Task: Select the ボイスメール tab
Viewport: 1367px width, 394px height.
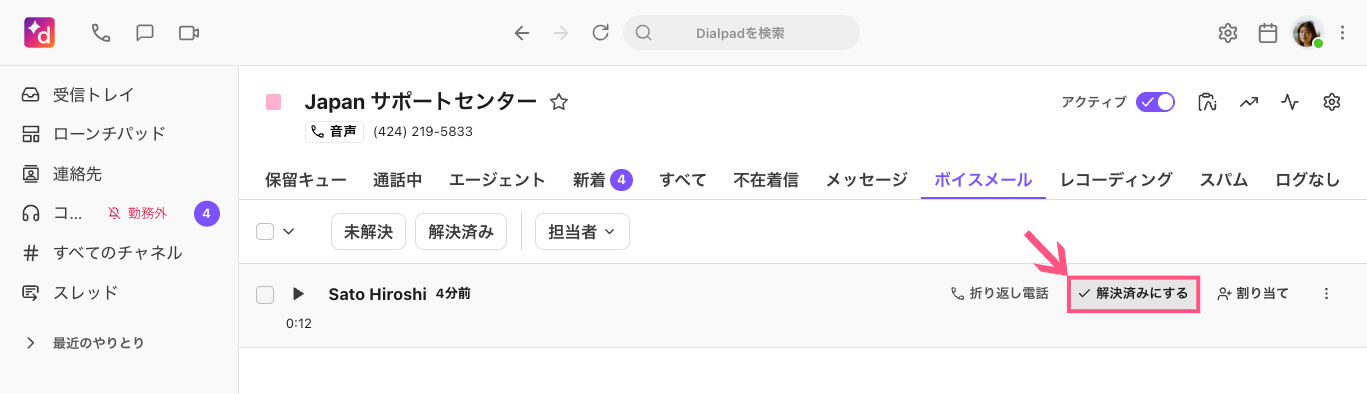Action: [983, 180]
